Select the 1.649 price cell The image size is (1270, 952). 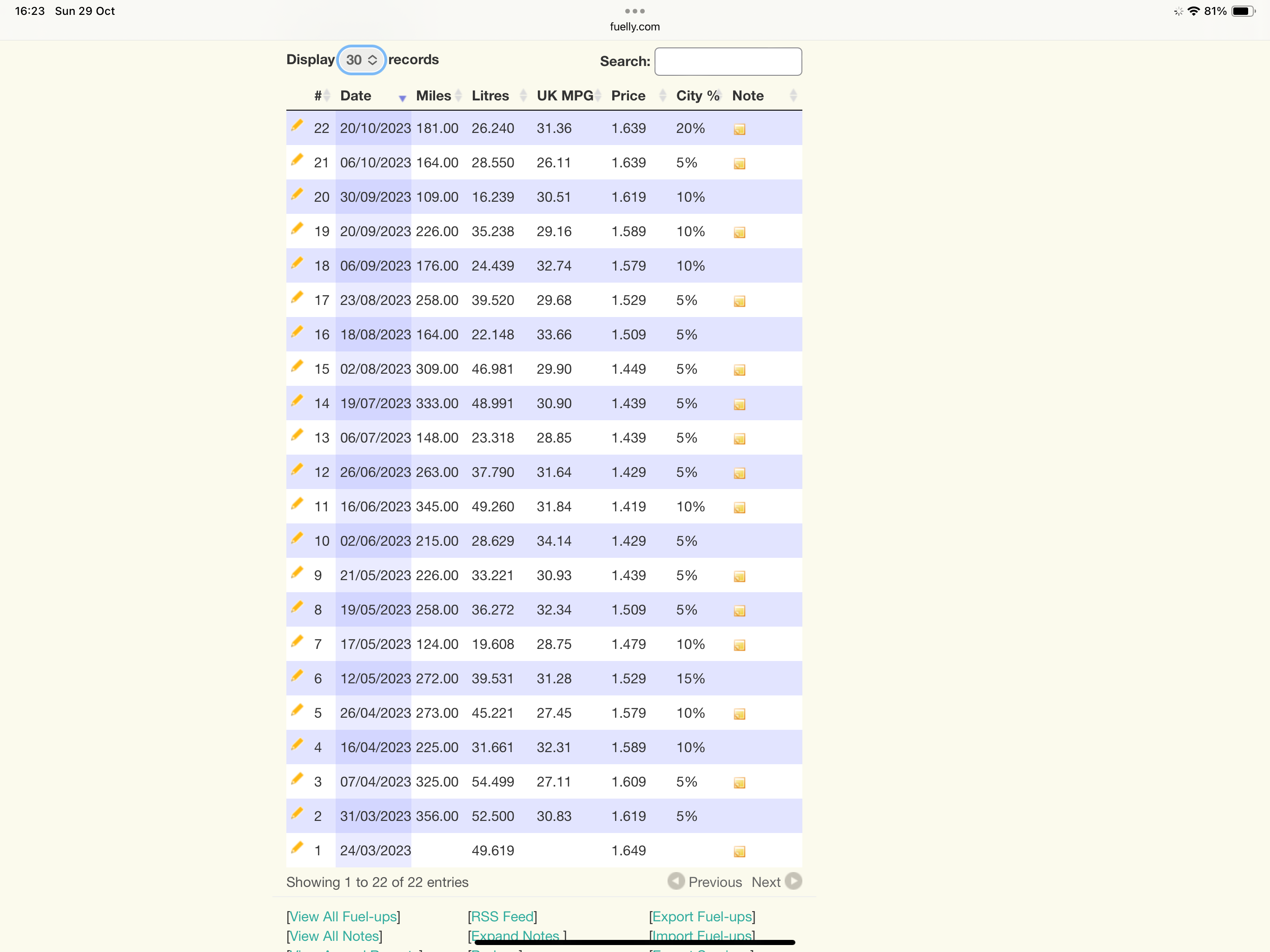(628, 850)
